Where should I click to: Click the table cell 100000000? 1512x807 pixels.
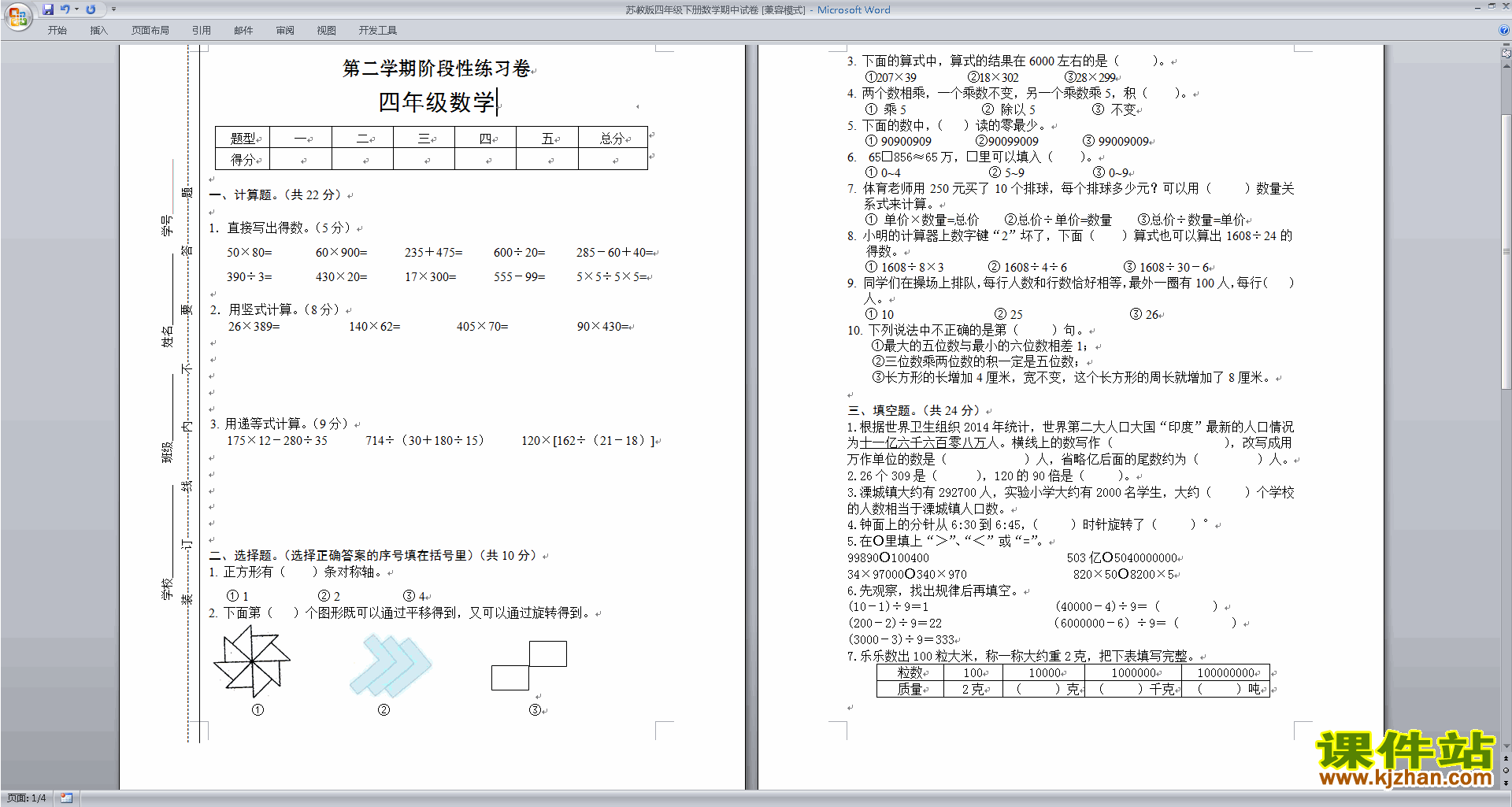(1225, 672)
